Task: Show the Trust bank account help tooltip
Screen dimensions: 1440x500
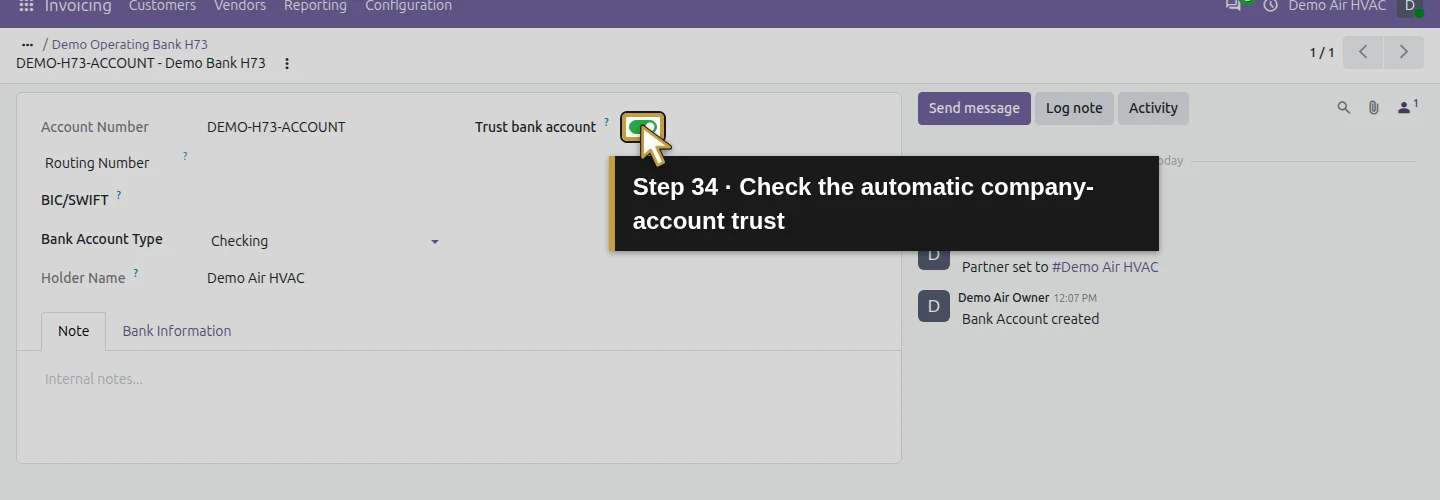Action: 606,122
